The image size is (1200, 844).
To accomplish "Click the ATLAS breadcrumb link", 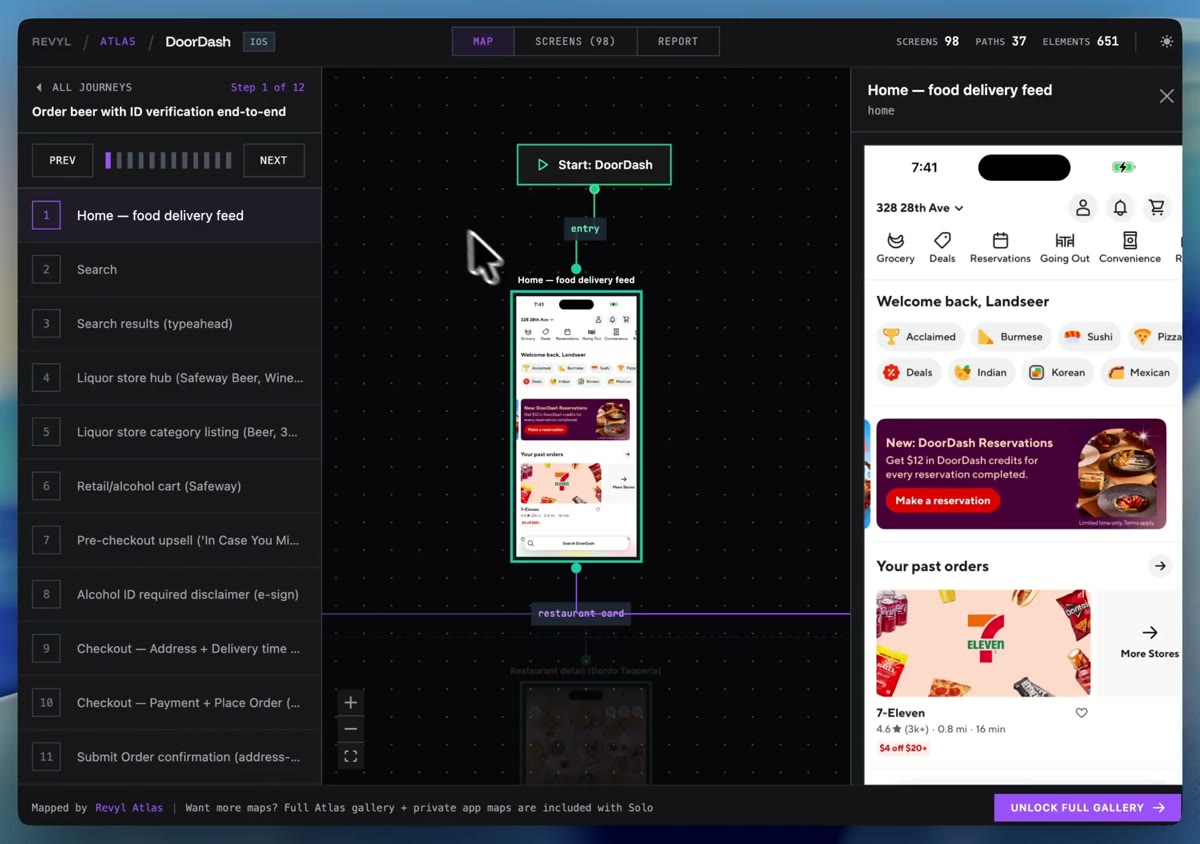I will (x=118, y=42).
